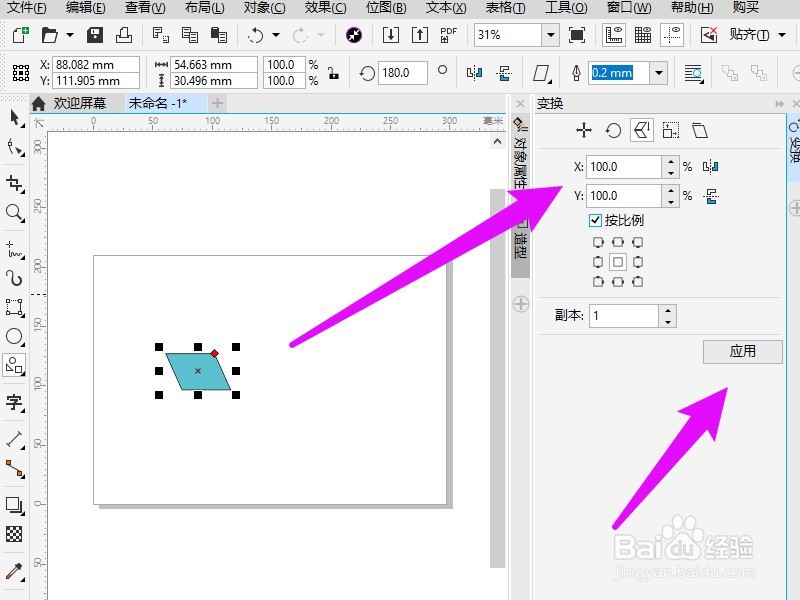800x600 pixels.
Task: Expand the Undo history dropdown arrow
Action: 276,35
